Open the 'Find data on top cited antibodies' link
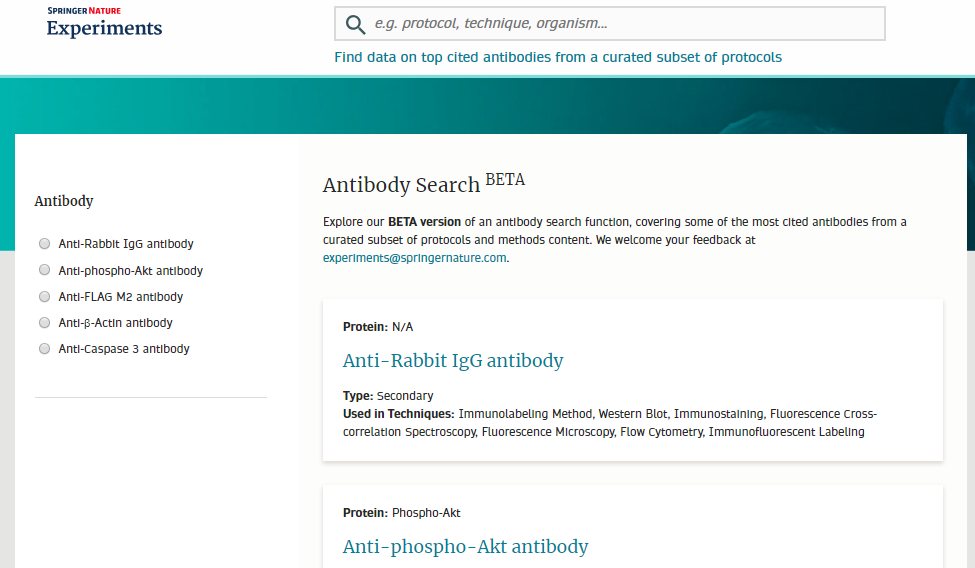The image size is (975, 568). pos(558,57)
